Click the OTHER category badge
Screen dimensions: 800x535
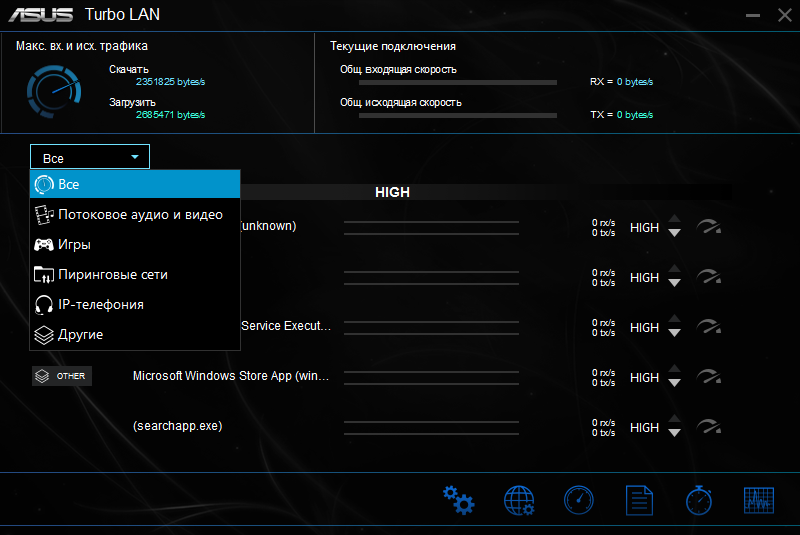62,376
